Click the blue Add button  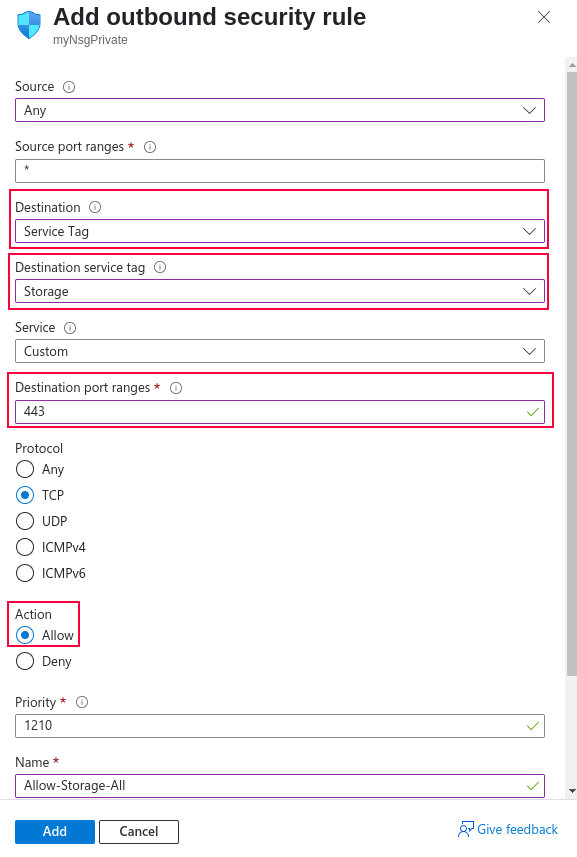[55, 831]
